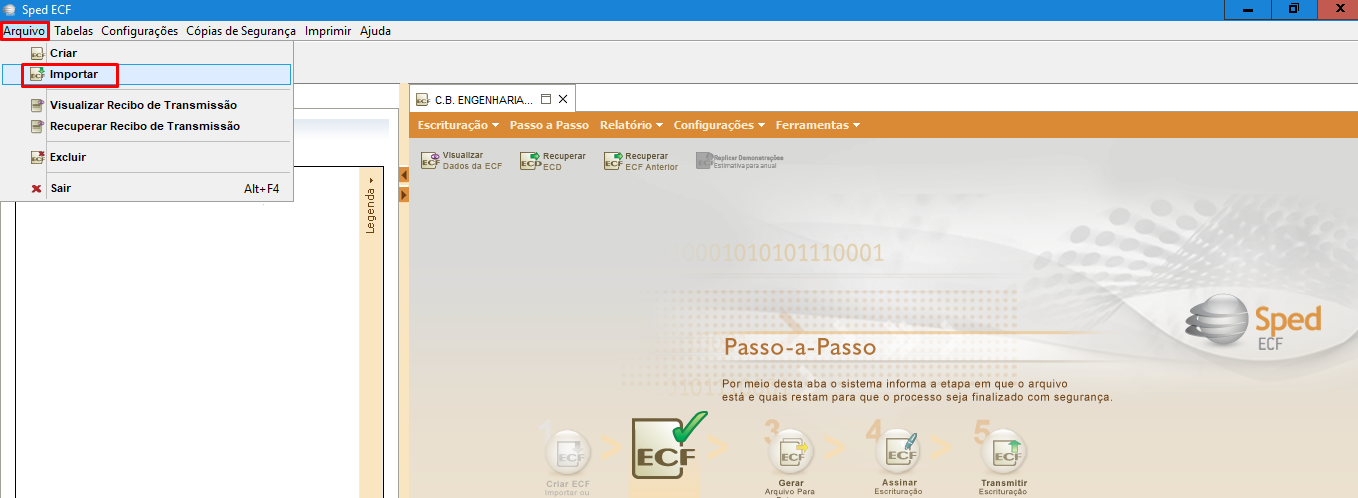Open the Ajuda menu
Screen dimensions: 1358x498
click(375, 31)
